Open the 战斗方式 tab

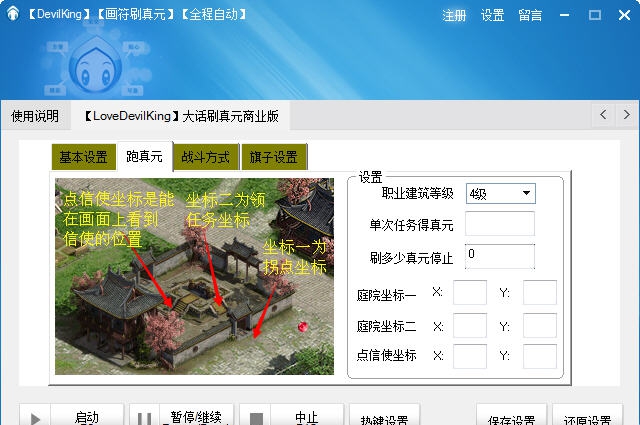pyautogui.click(x=206, y=157)
